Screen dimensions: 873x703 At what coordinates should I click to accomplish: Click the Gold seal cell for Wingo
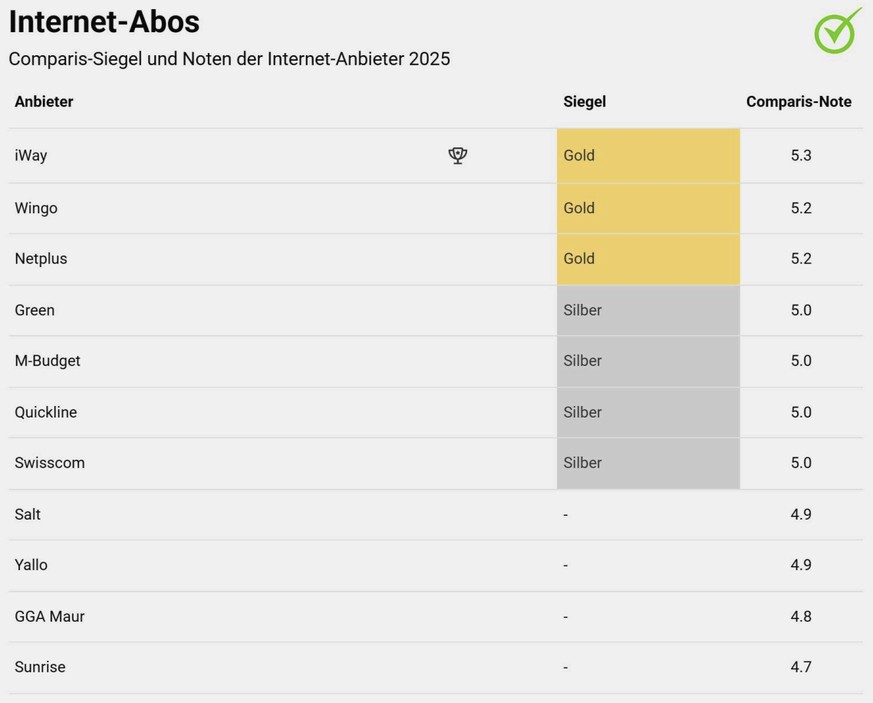click(x=649, y=209)
